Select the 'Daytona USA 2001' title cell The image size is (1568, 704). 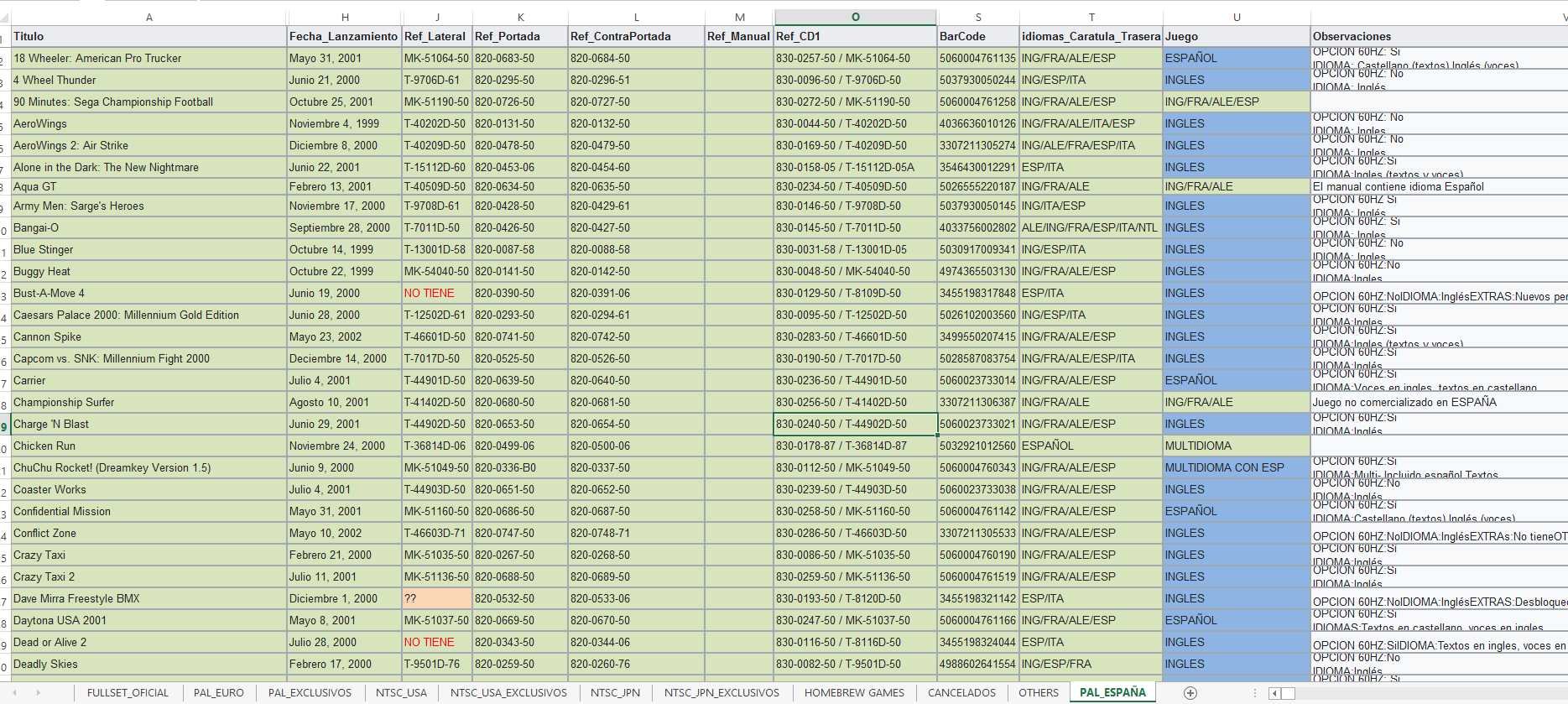149,620
